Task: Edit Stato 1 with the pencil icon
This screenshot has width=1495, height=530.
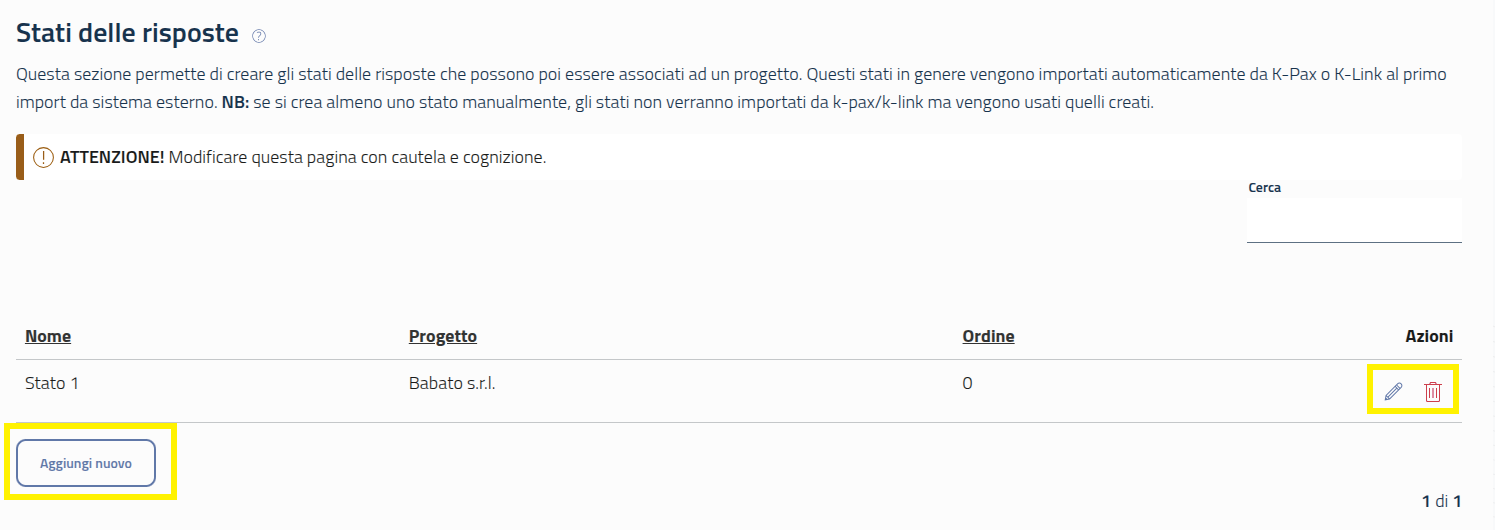Action: pyautogui.click(x=1393, y=391)
